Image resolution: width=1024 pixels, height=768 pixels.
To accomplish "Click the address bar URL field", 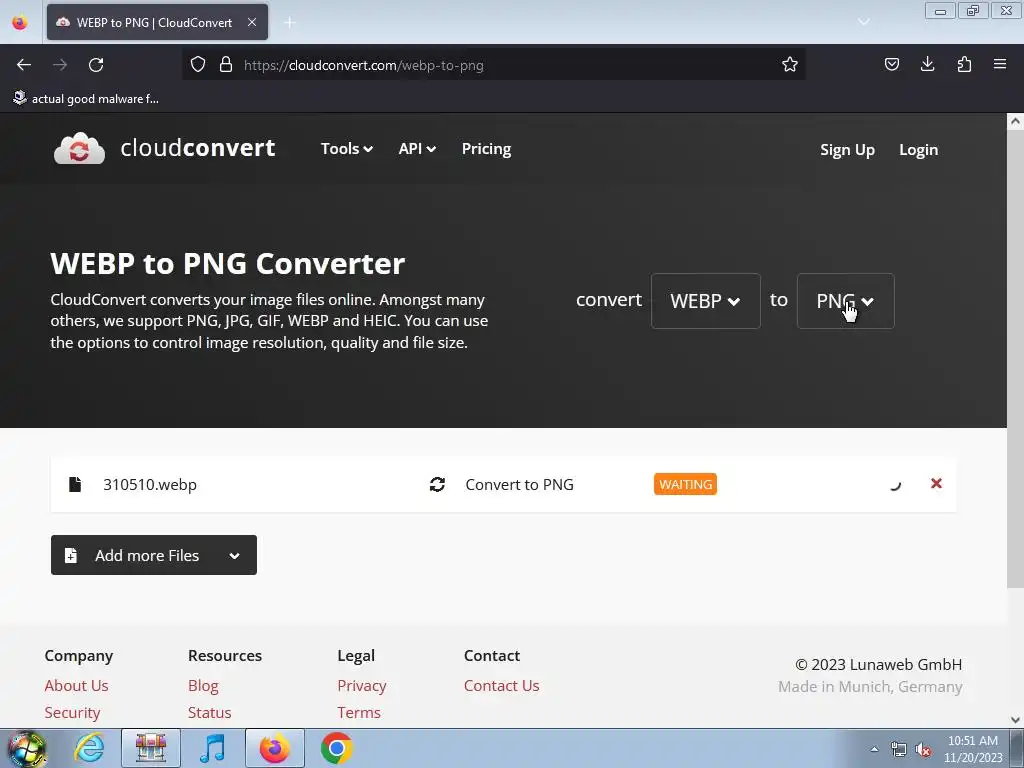I will [x=496, y=65].
